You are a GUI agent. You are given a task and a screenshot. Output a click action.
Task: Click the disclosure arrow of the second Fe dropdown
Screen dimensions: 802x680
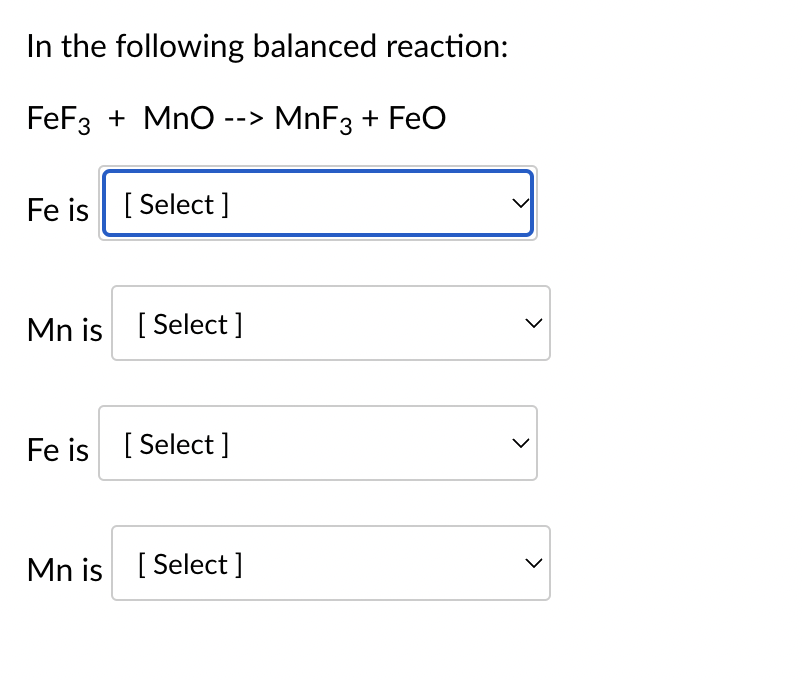[519, 443]
